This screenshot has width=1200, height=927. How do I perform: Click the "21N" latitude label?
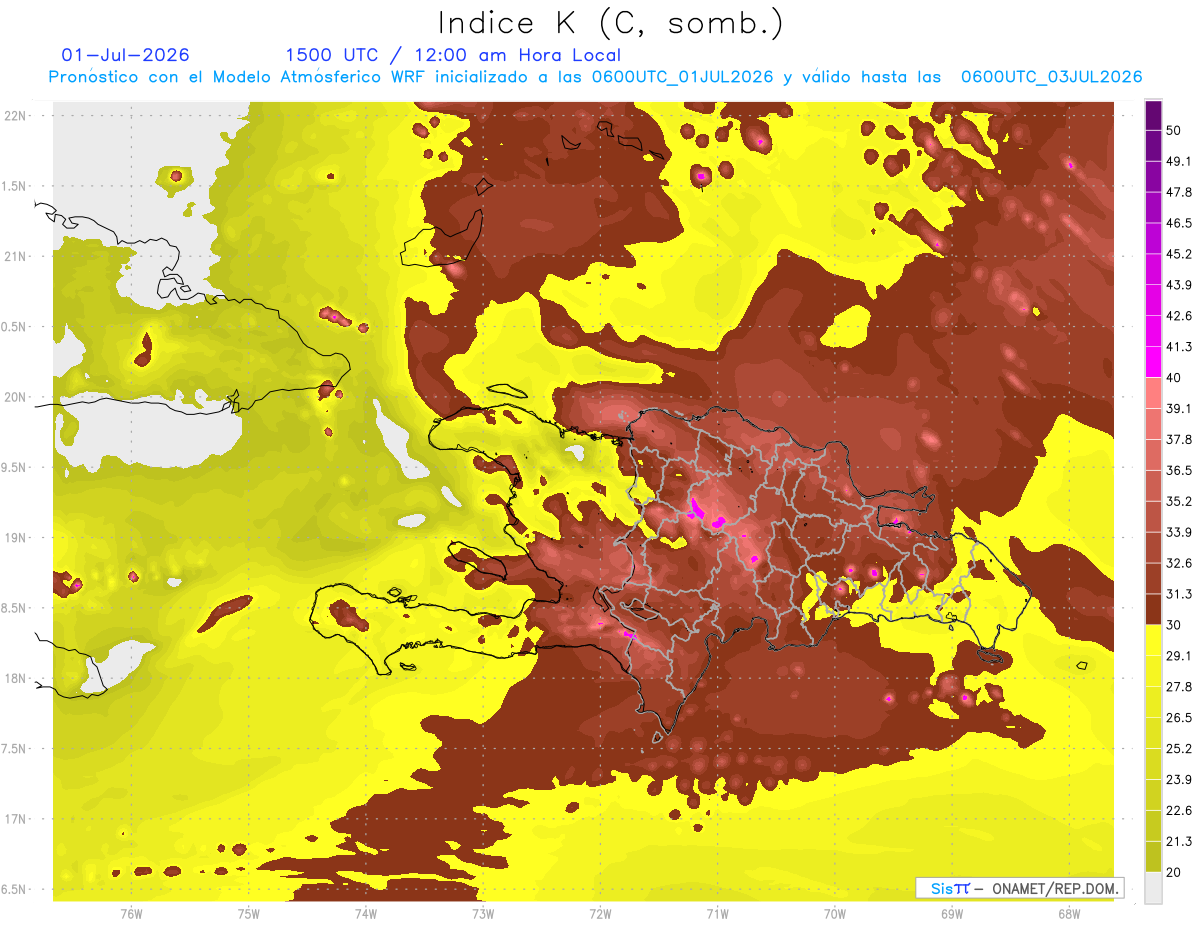coord(17,256)
